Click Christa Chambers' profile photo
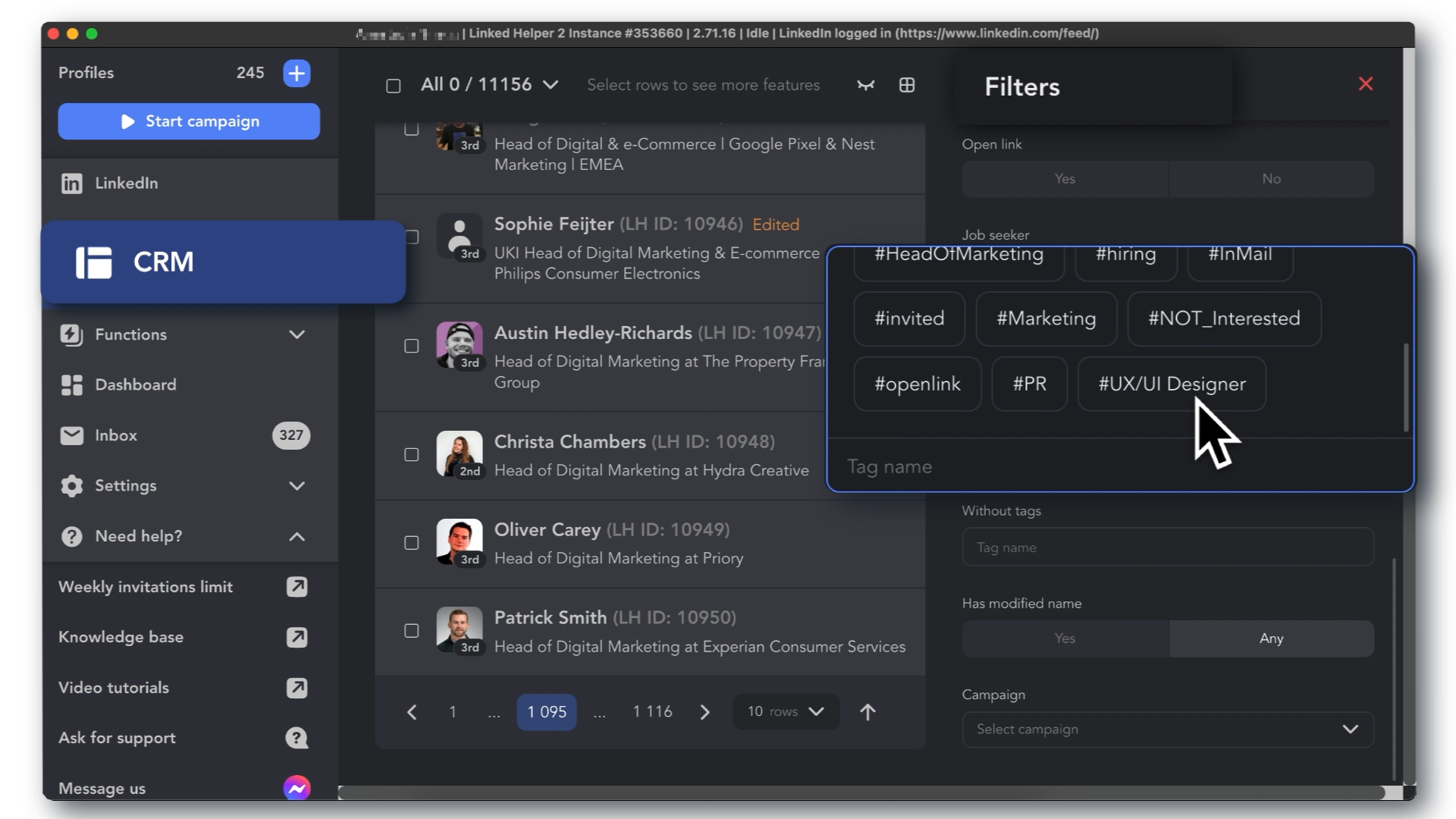The image size is (1456, 819). (460, 453)
